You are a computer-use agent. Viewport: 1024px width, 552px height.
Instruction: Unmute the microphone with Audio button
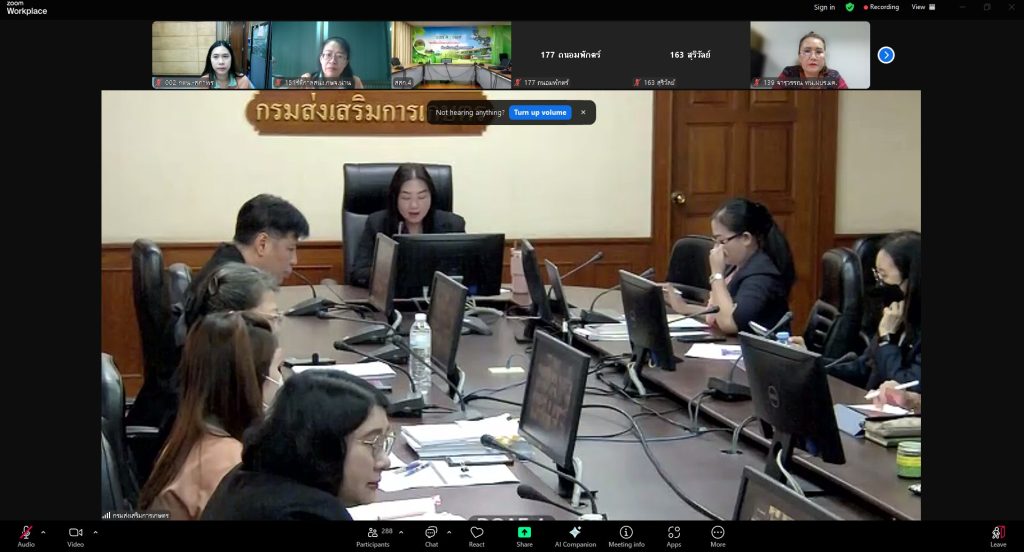point(26,533)
